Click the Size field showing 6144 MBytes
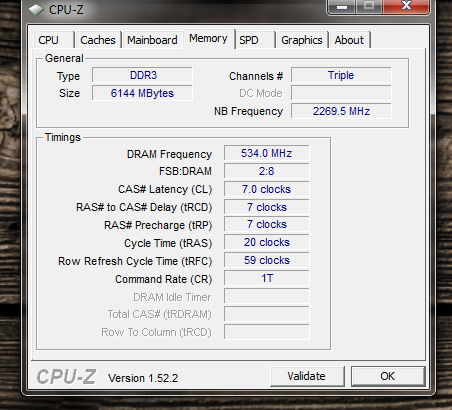 coord(142,93)
